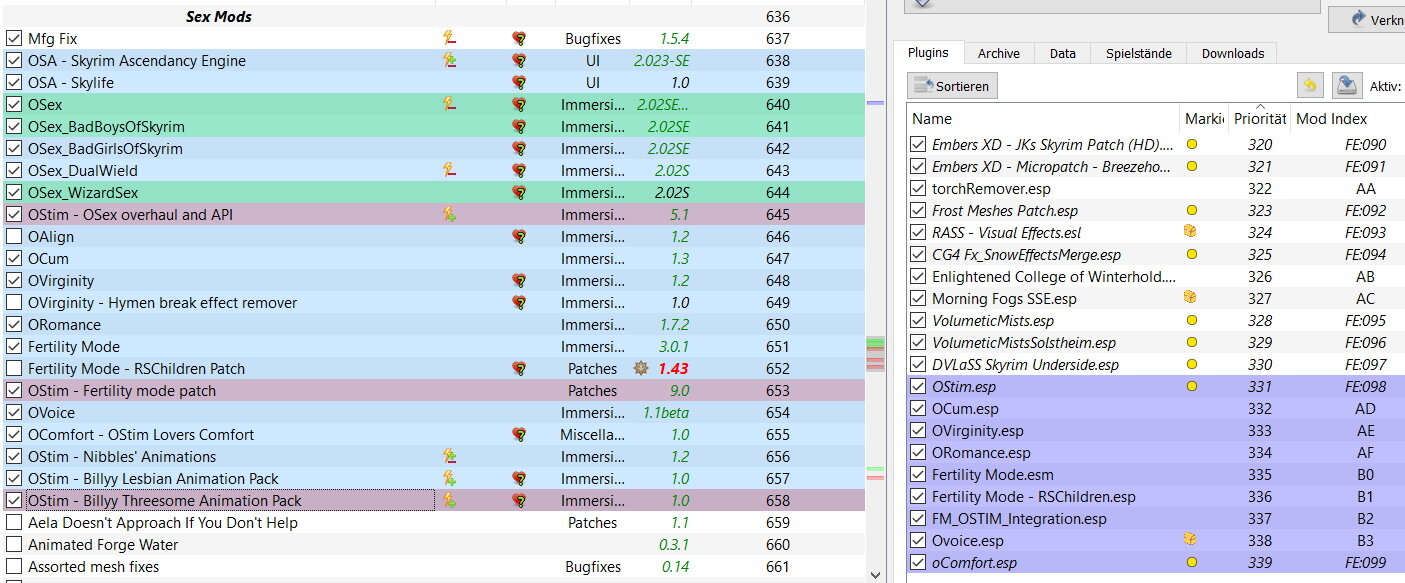Click the heart icon in OSA - Skylife row

click(519, 83)
